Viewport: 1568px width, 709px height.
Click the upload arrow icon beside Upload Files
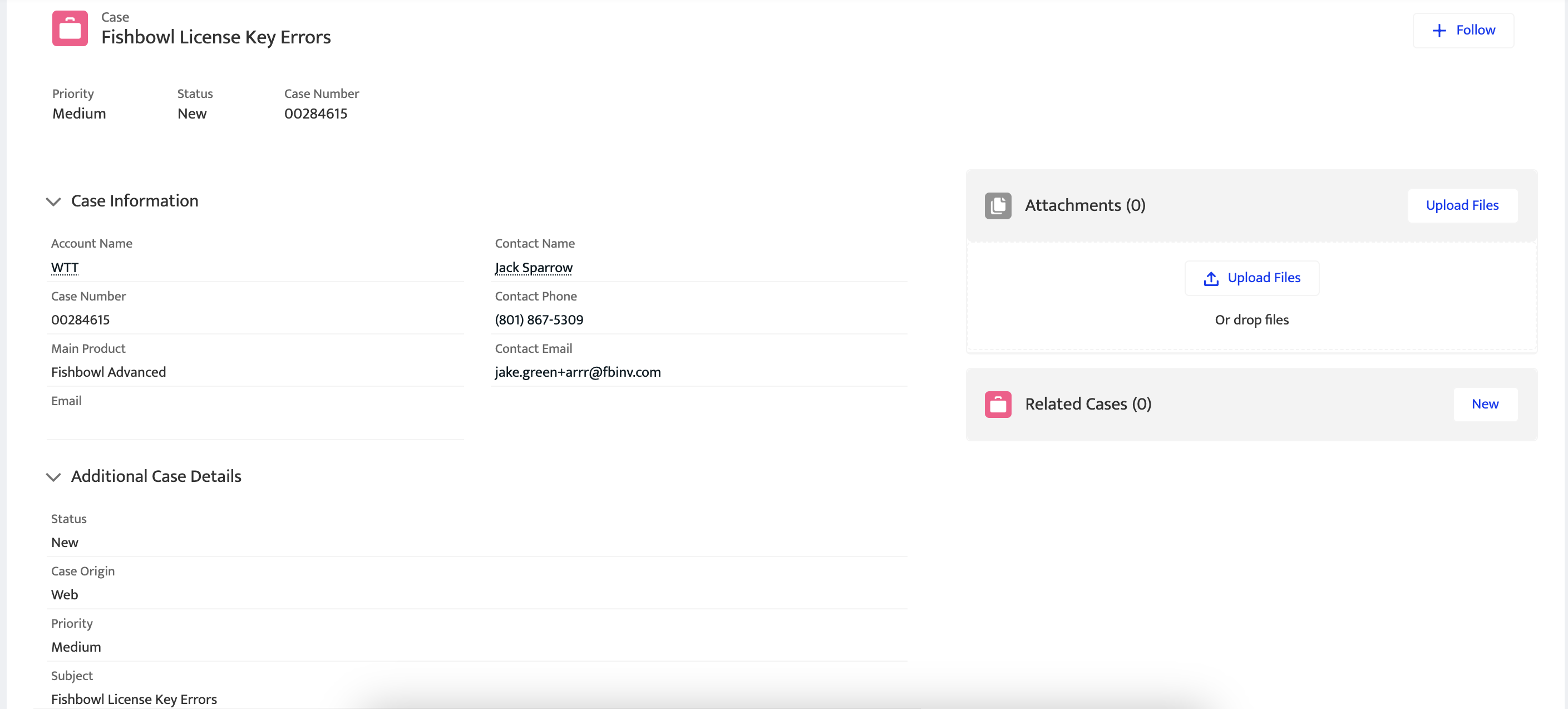click(x=1211, y=279)
